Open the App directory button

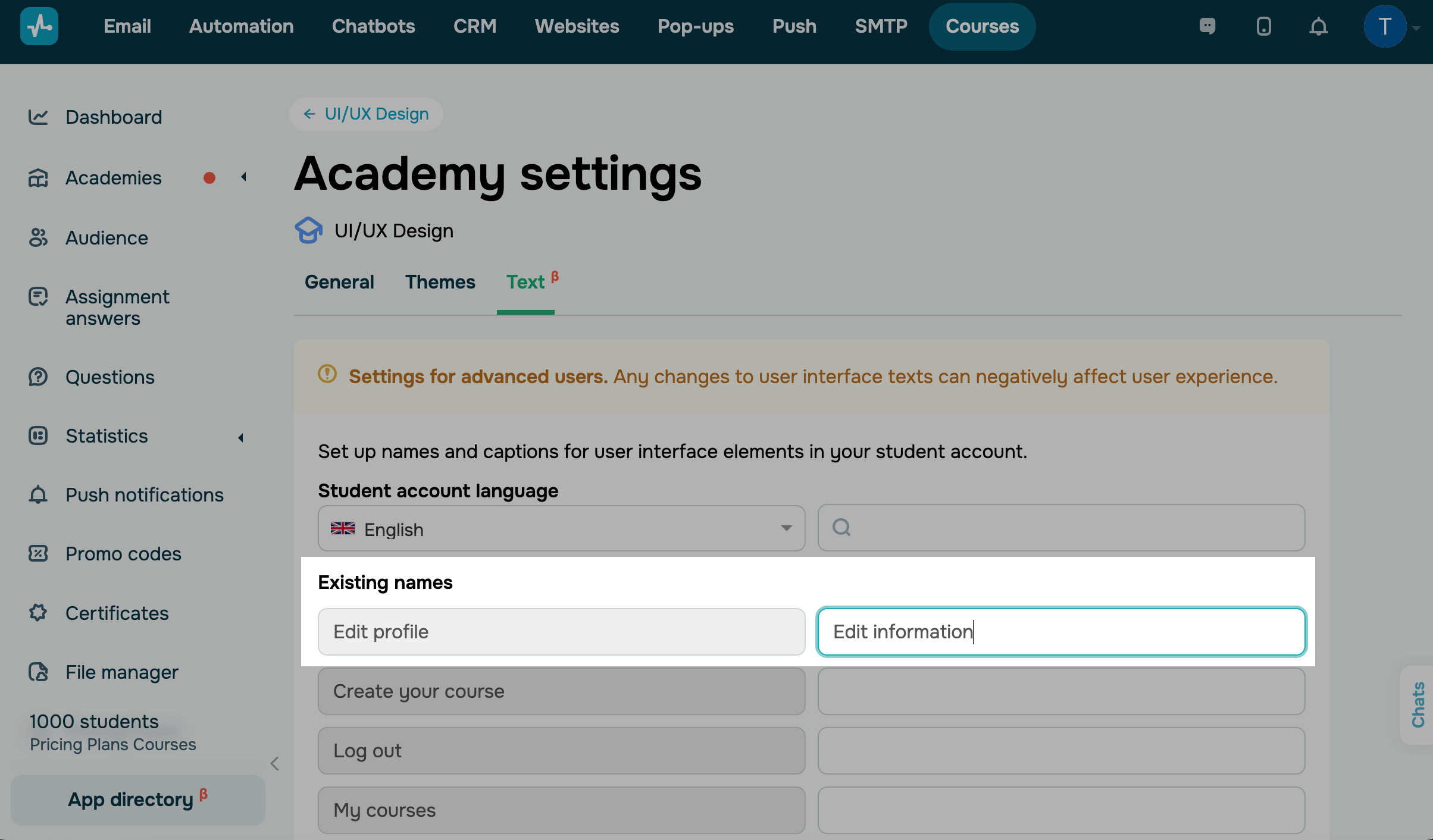(x=137, y=799)
